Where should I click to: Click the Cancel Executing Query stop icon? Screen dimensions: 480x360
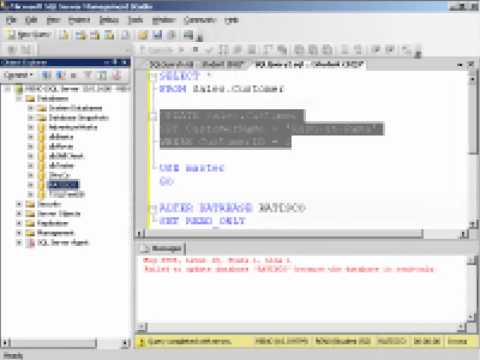click(196, 50)
